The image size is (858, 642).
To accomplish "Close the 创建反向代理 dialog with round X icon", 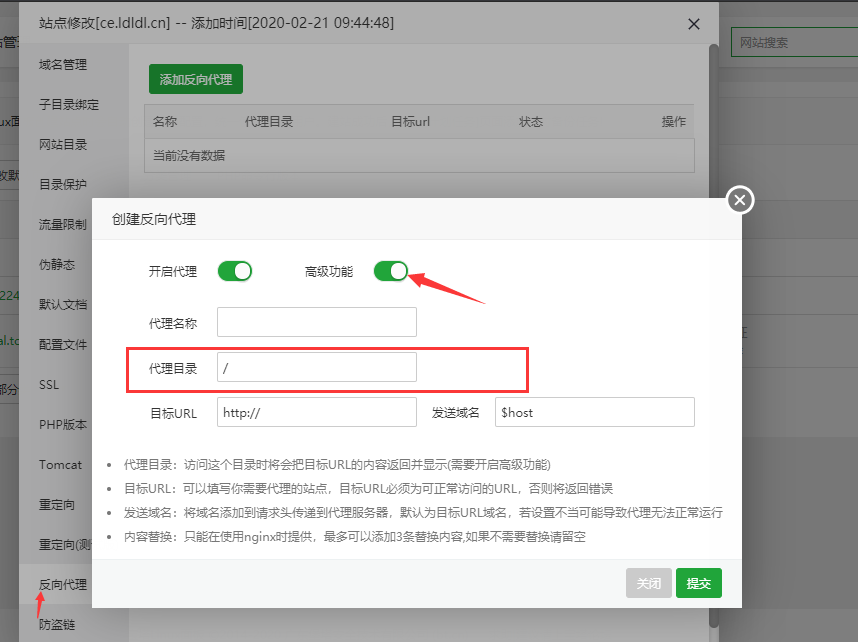I will click(x=739, y=200).
